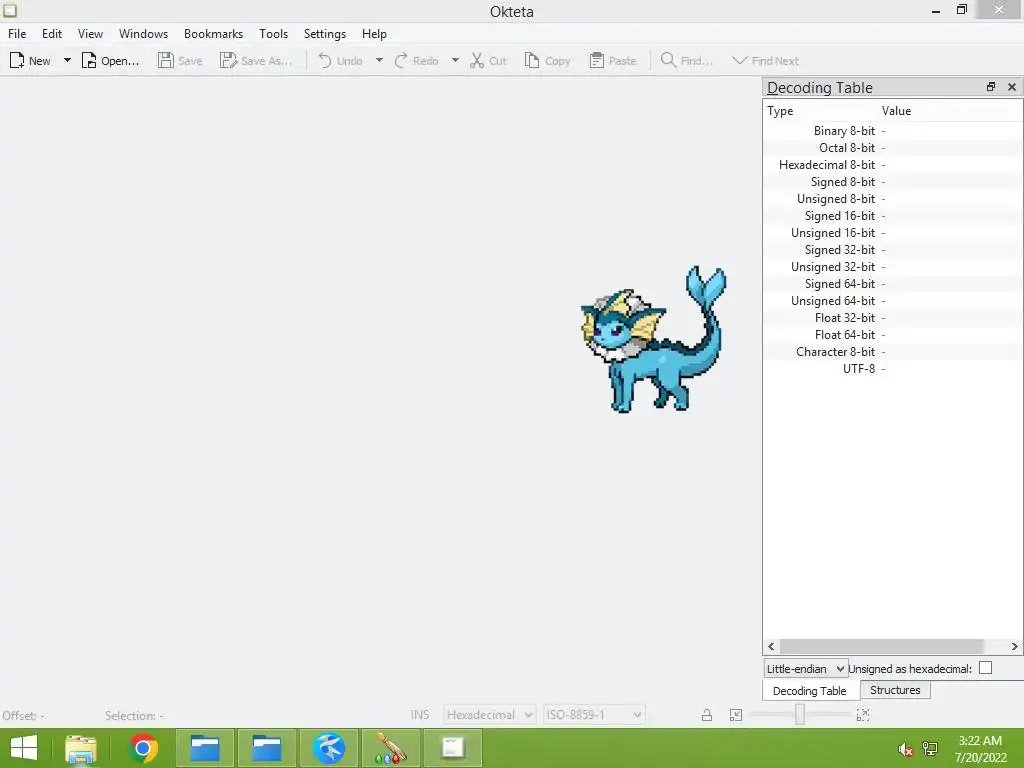Open the View menu
The width and height of the screenshot is (1024, 768).
[x=90, y=34]
